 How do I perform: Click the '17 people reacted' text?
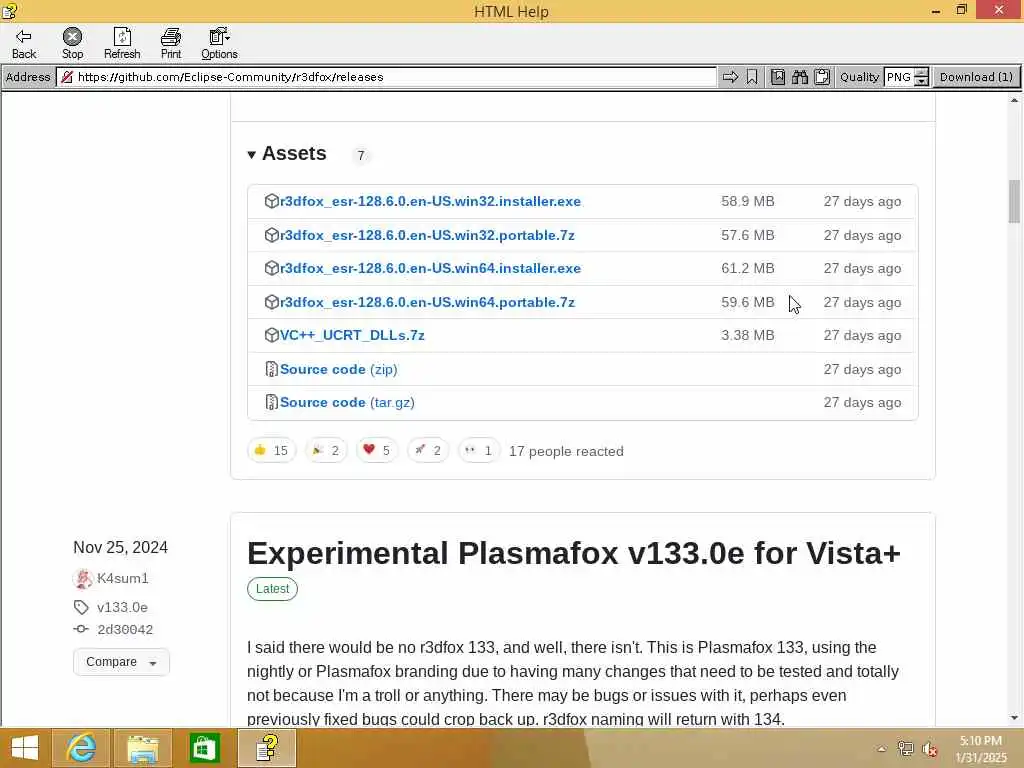566,451
